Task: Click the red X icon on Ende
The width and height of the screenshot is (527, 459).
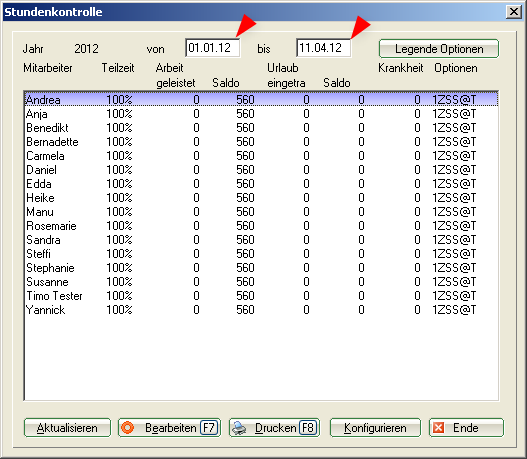Action: [438, 428]
